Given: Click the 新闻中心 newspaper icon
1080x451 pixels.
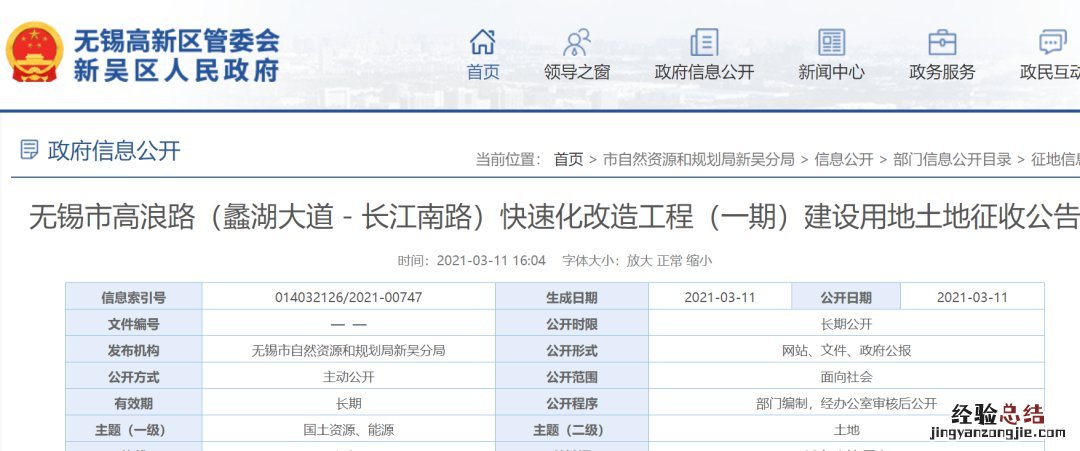Looking at the screenshot, I should click(831, 42).
